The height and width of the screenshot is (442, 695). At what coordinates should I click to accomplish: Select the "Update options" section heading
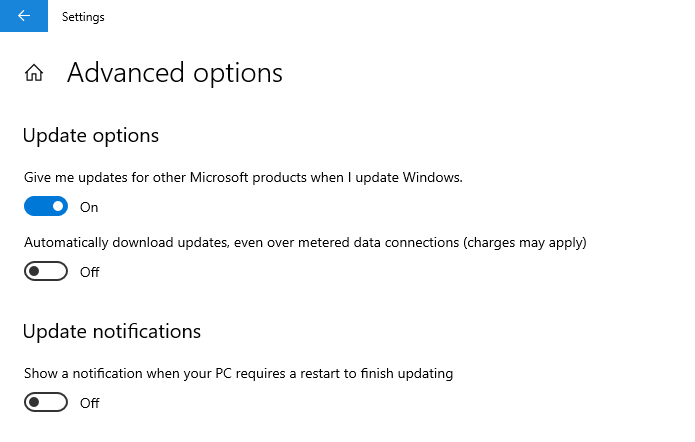90,135
